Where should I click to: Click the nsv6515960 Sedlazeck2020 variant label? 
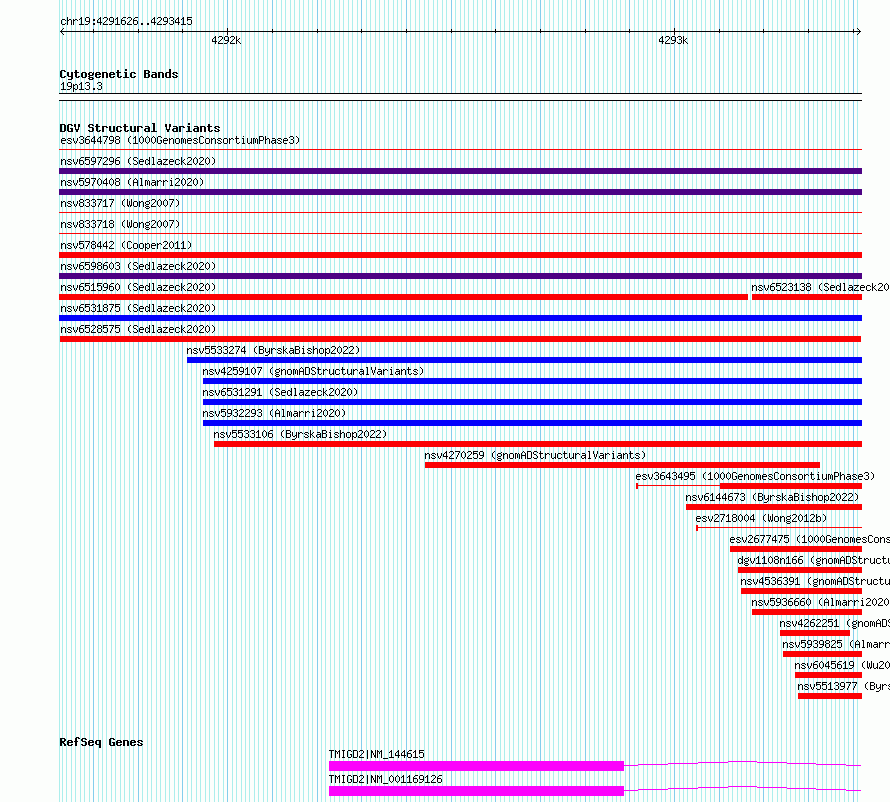[x=138, y=287]
